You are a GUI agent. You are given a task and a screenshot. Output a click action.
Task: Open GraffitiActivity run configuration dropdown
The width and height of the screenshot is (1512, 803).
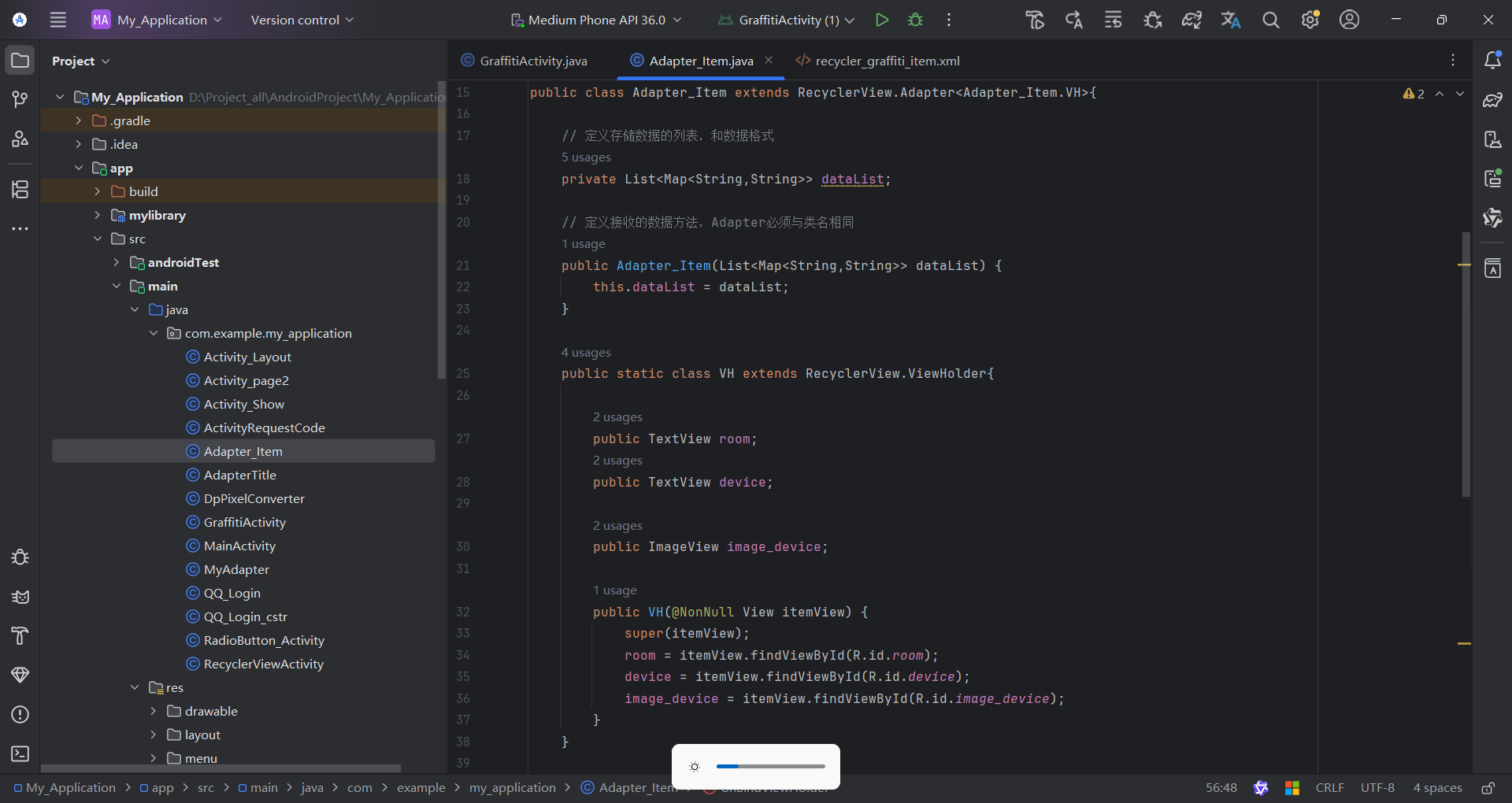[x=787, y=20]
